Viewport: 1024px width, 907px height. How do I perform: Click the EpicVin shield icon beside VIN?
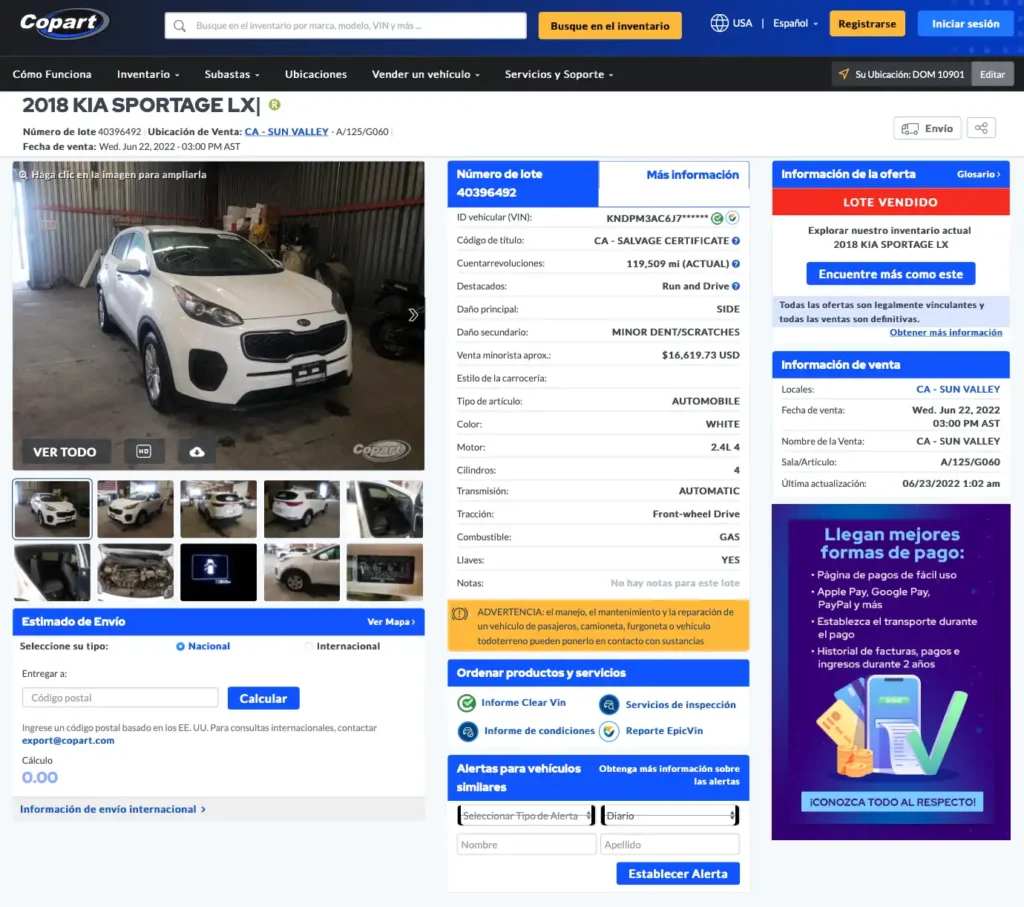(x=732, y=218)
